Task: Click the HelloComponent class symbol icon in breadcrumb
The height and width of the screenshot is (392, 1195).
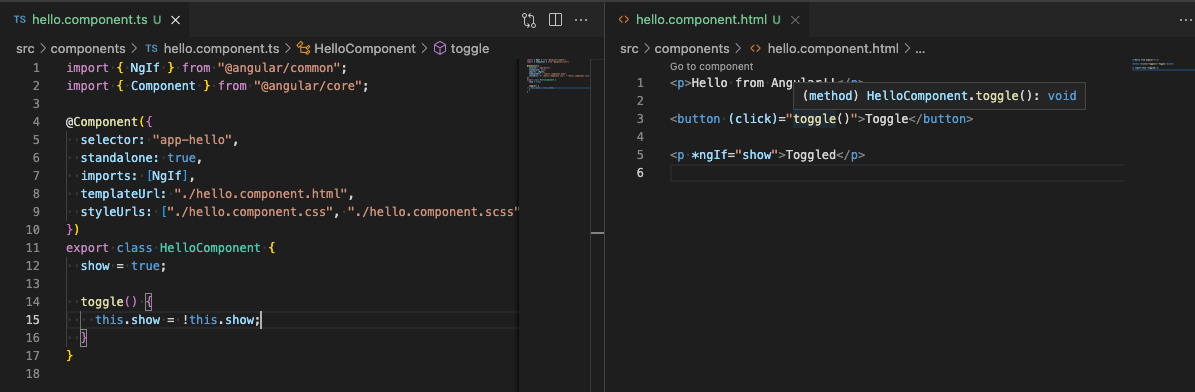Action: pos(303,48)
